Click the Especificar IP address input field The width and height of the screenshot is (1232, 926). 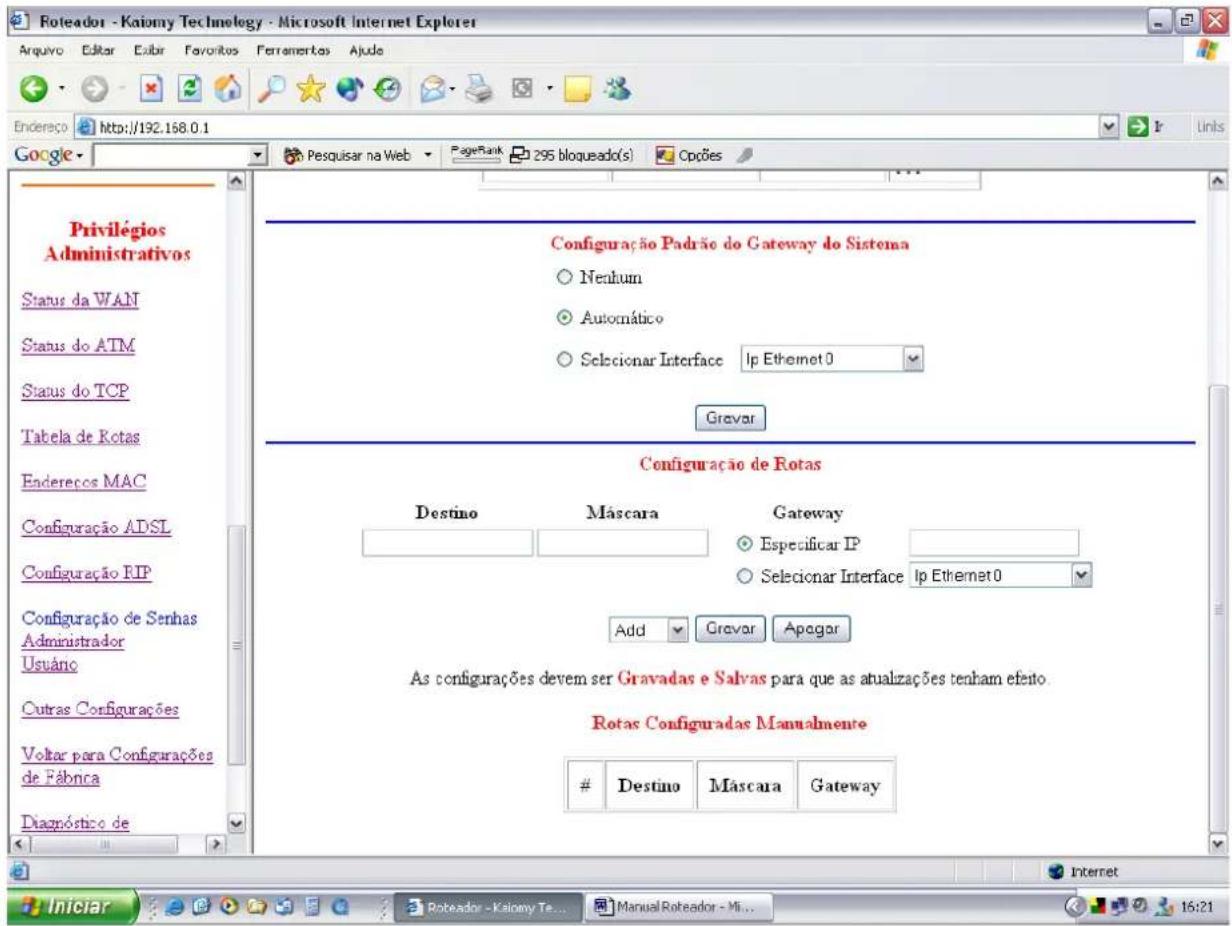[995, 543]
